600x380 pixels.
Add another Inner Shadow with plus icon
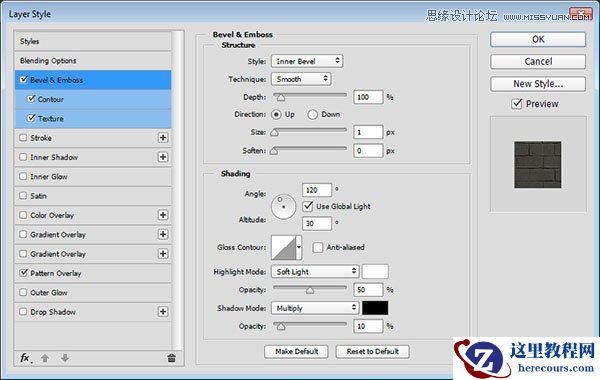point(163,157)
